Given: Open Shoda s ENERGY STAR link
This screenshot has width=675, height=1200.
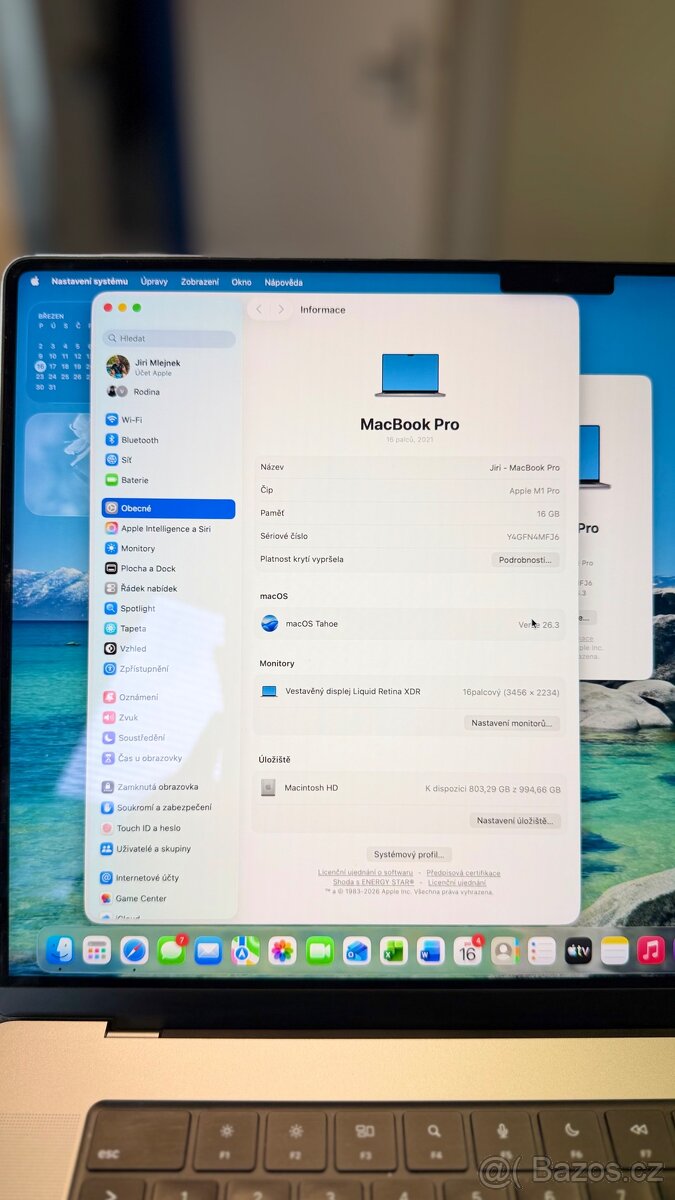Looking at the screenshot, I should click(x=373, y=883).
